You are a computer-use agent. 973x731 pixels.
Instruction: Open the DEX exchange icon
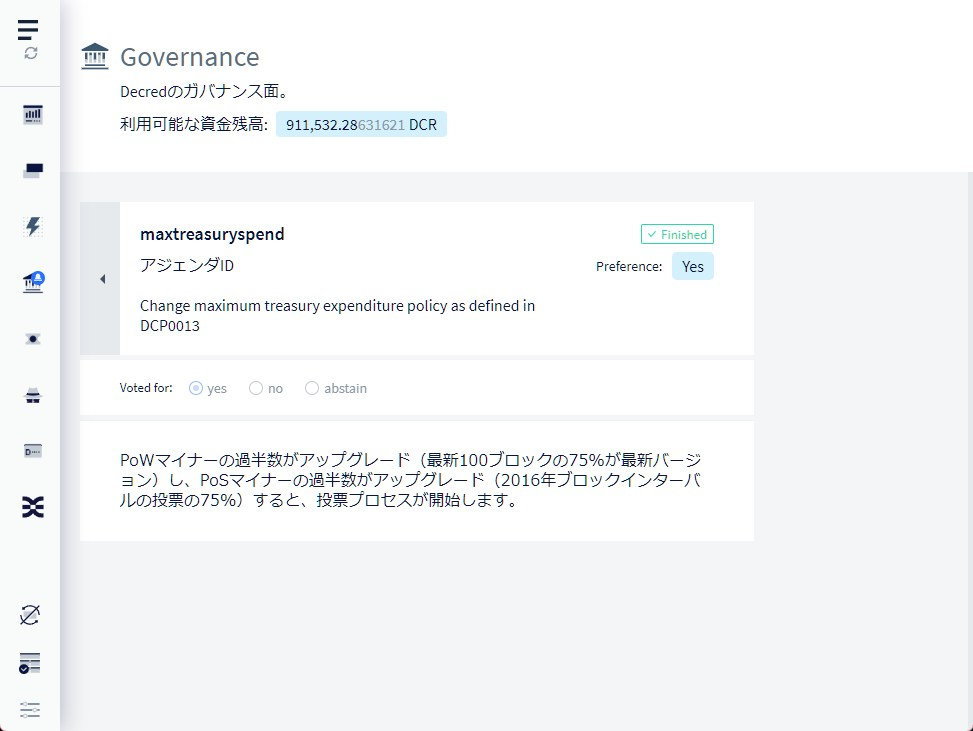(x=33, y=508)
